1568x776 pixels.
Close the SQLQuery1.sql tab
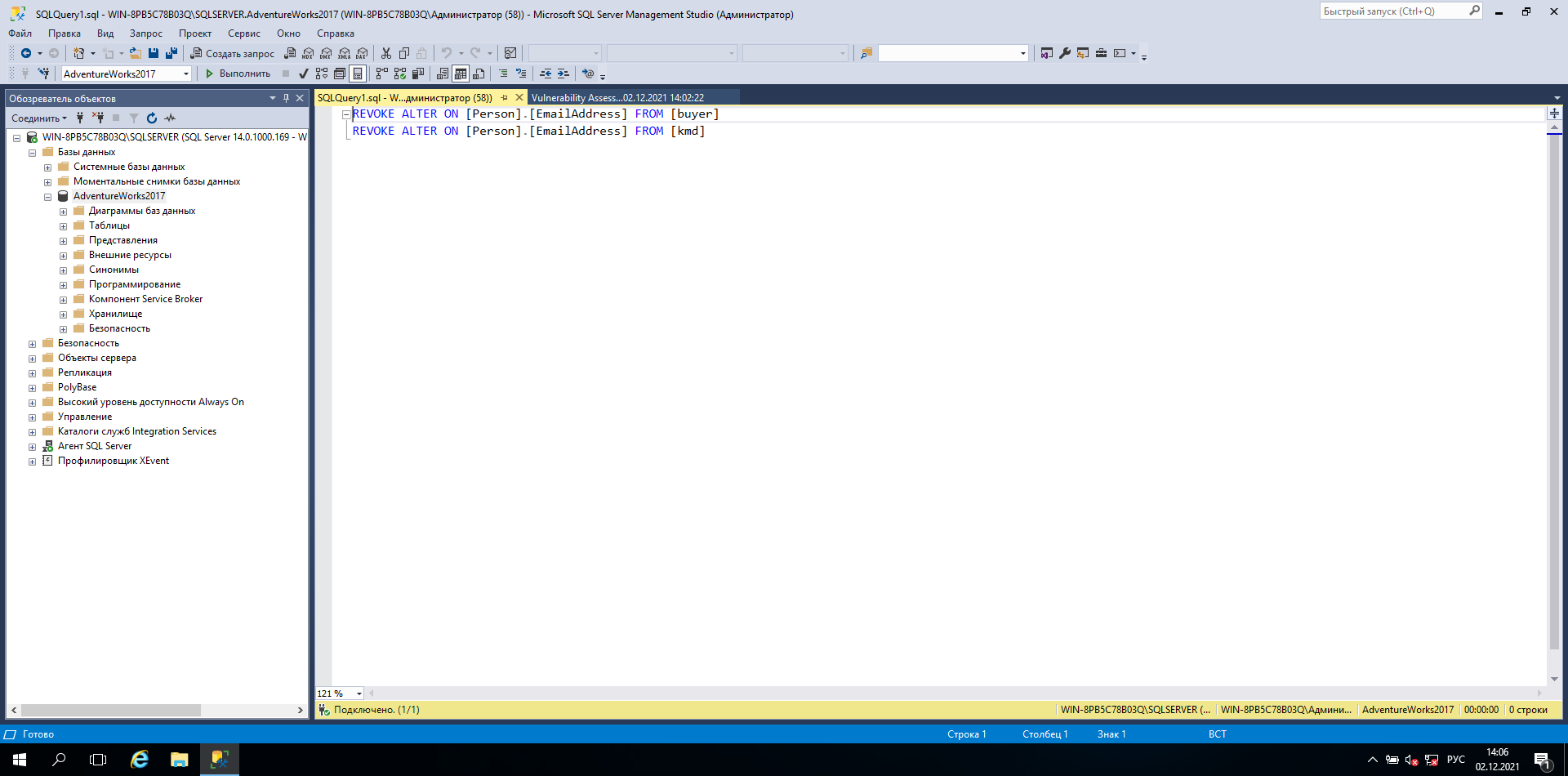tap(519, 97)
